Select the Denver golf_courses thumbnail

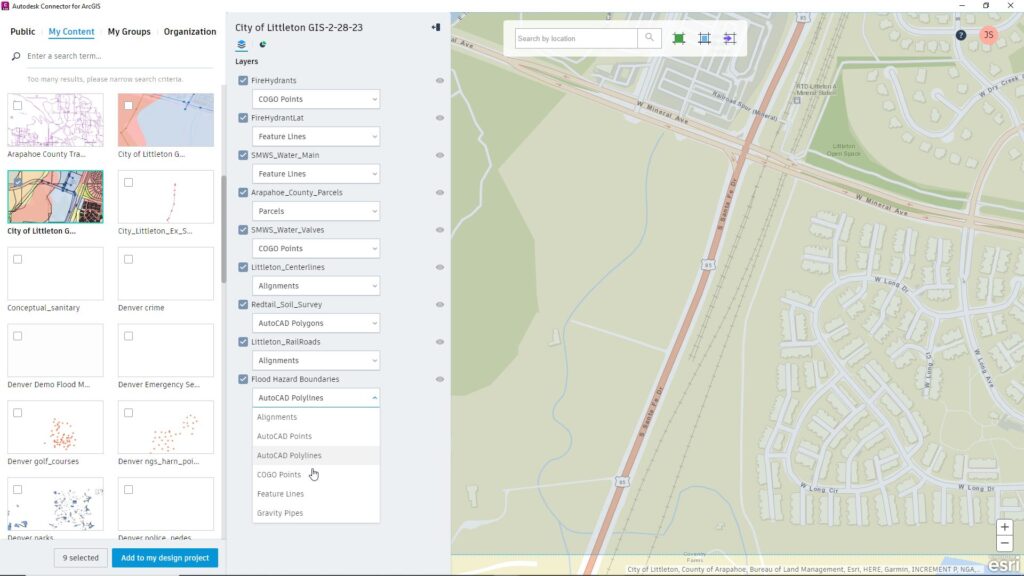tap(56, 427)
